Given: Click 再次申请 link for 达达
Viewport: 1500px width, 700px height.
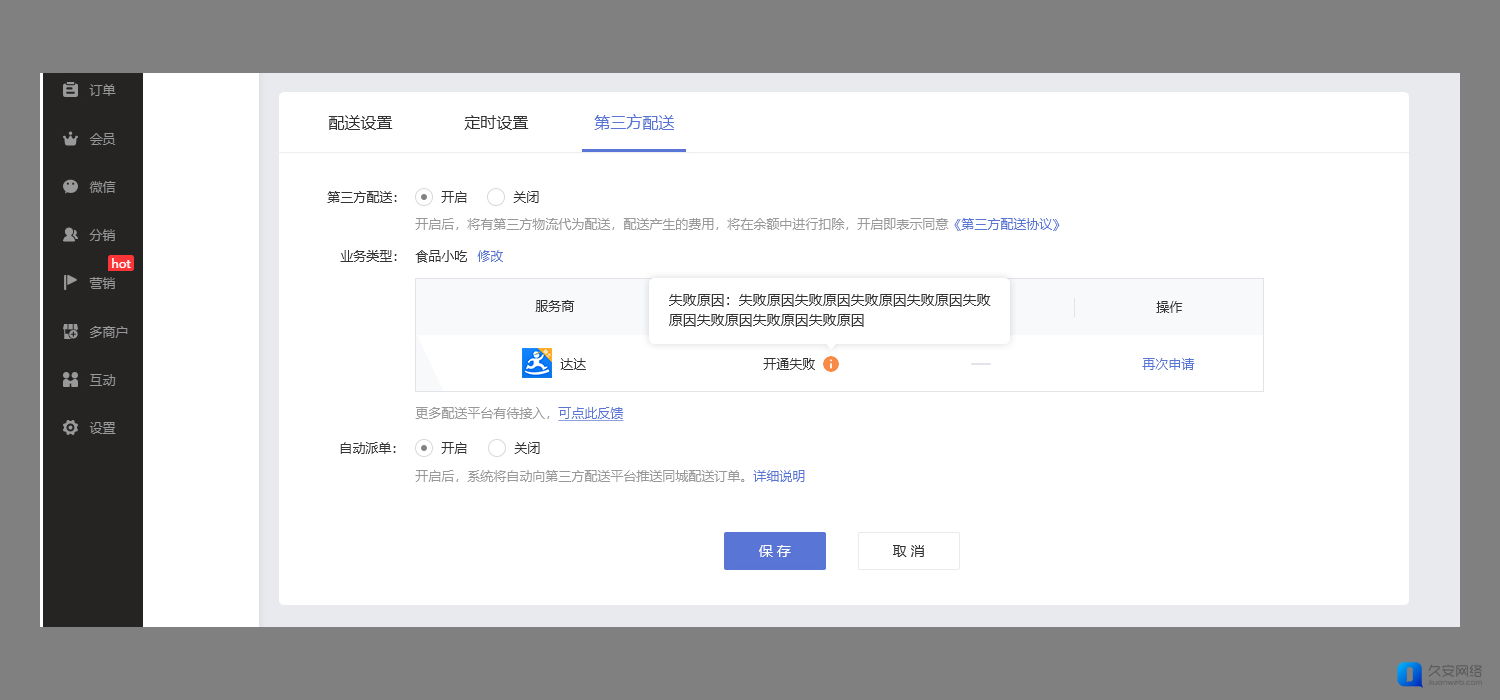Looking at the screenshot, I should [x=1168, y=364].
